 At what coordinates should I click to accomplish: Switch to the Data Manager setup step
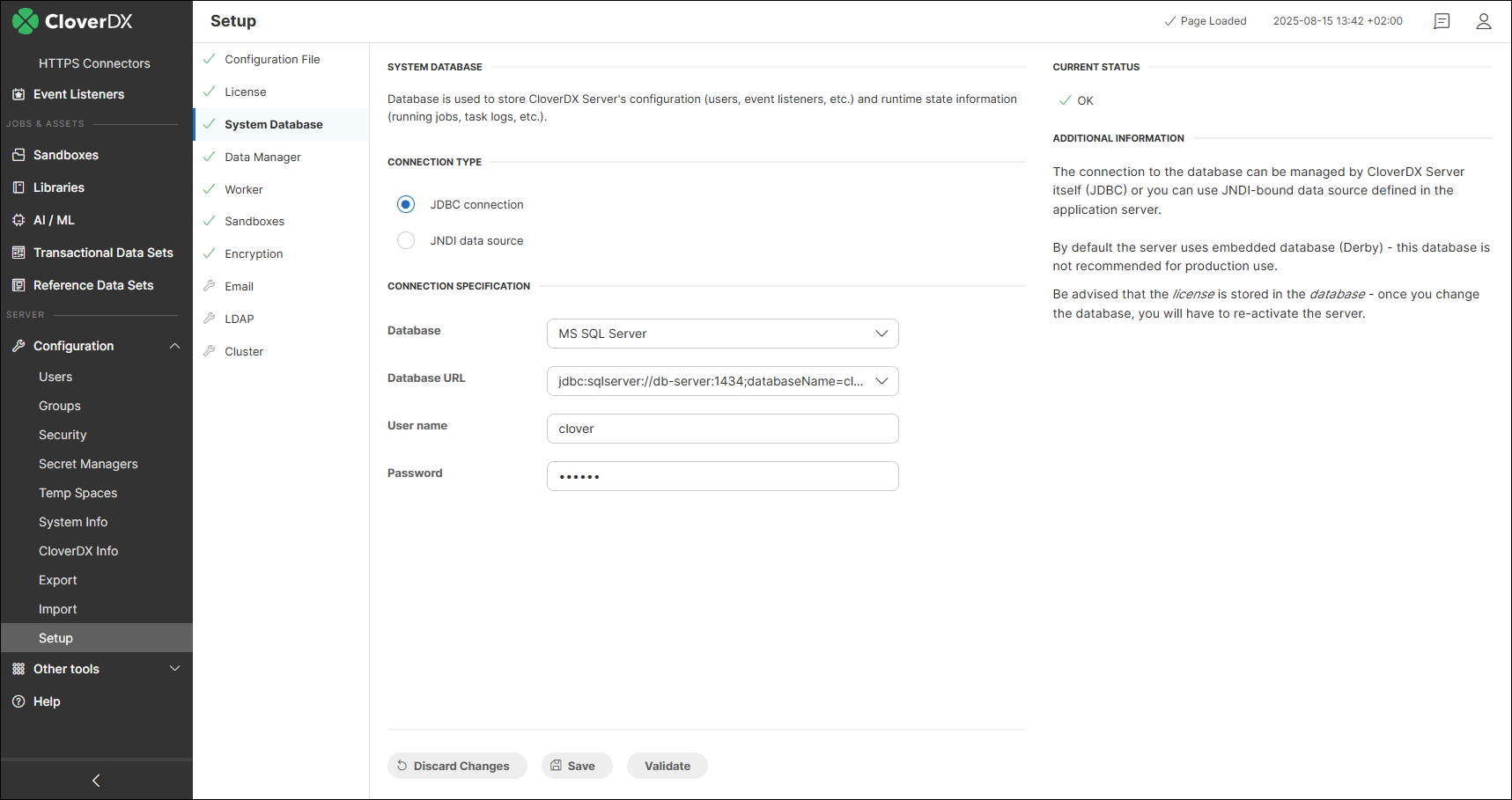(262, 156)
